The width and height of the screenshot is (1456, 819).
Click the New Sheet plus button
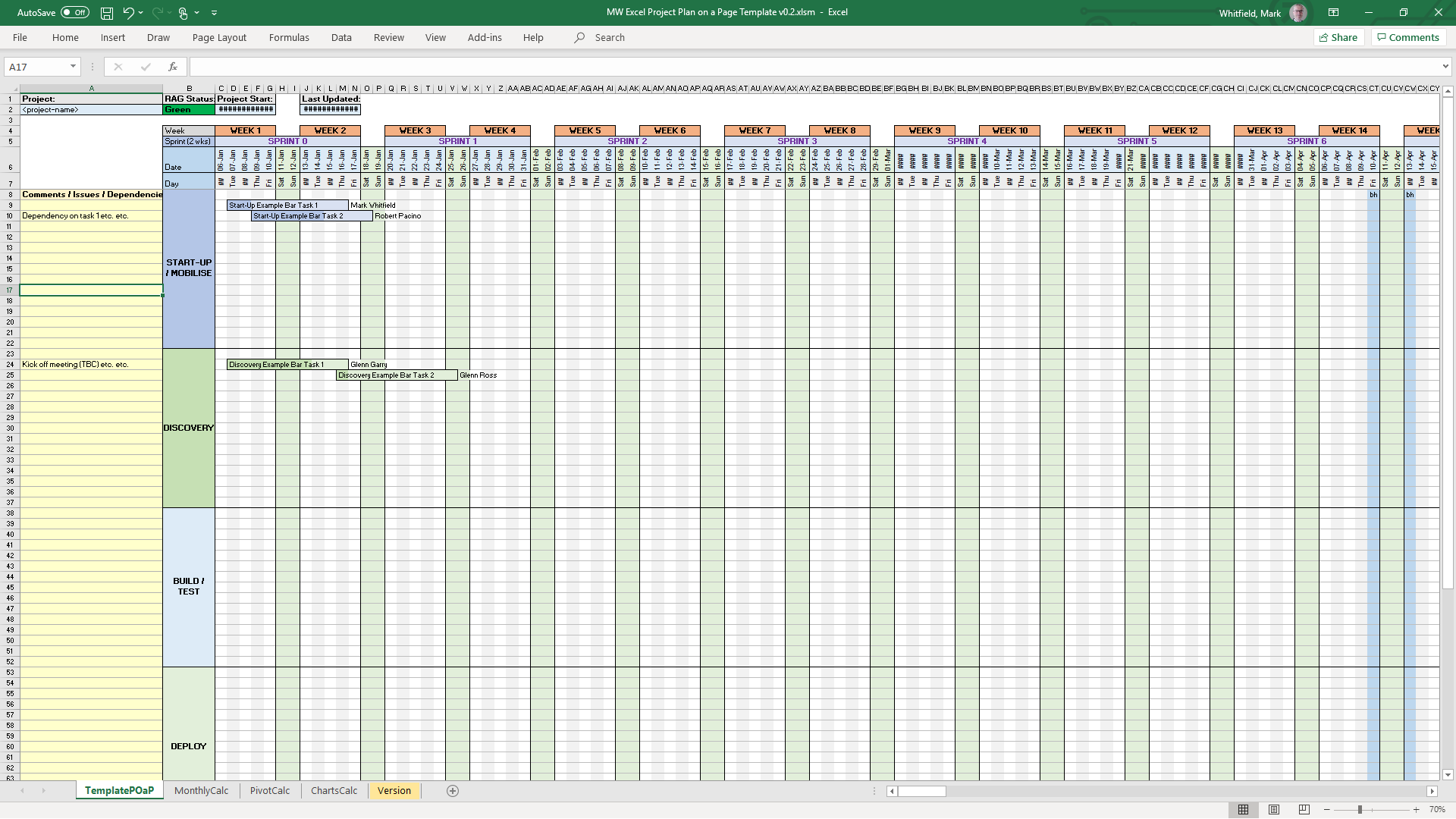453,790
